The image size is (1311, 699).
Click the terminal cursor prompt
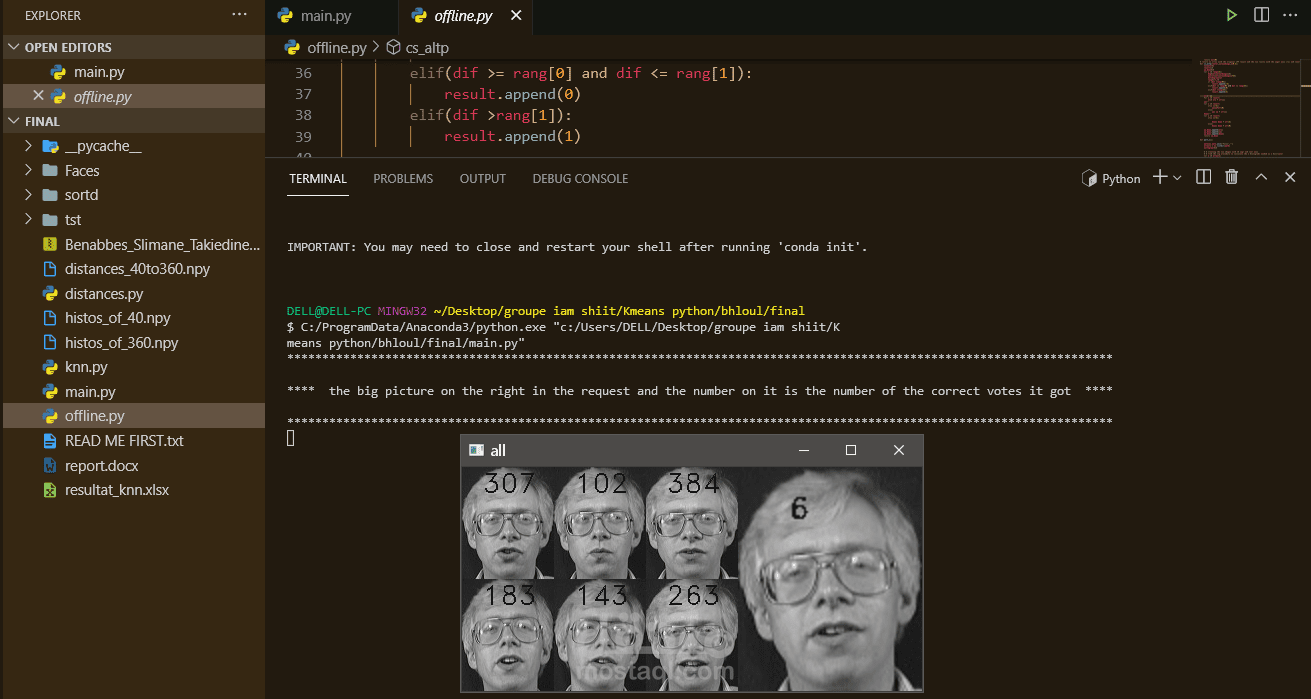pos(291,438)
